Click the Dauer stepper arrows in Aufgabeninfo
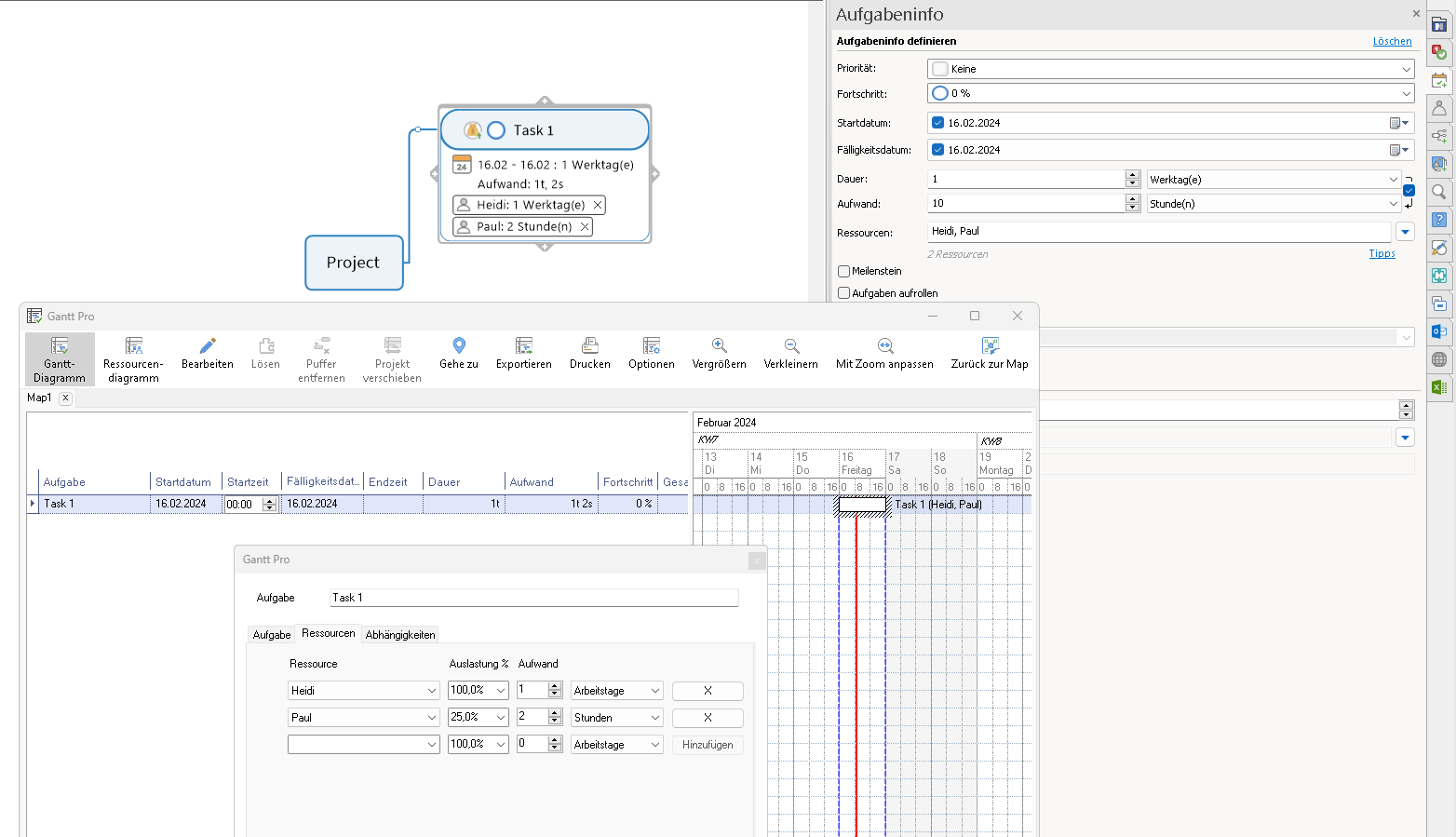The image size is (1456, 837). 1132,179
